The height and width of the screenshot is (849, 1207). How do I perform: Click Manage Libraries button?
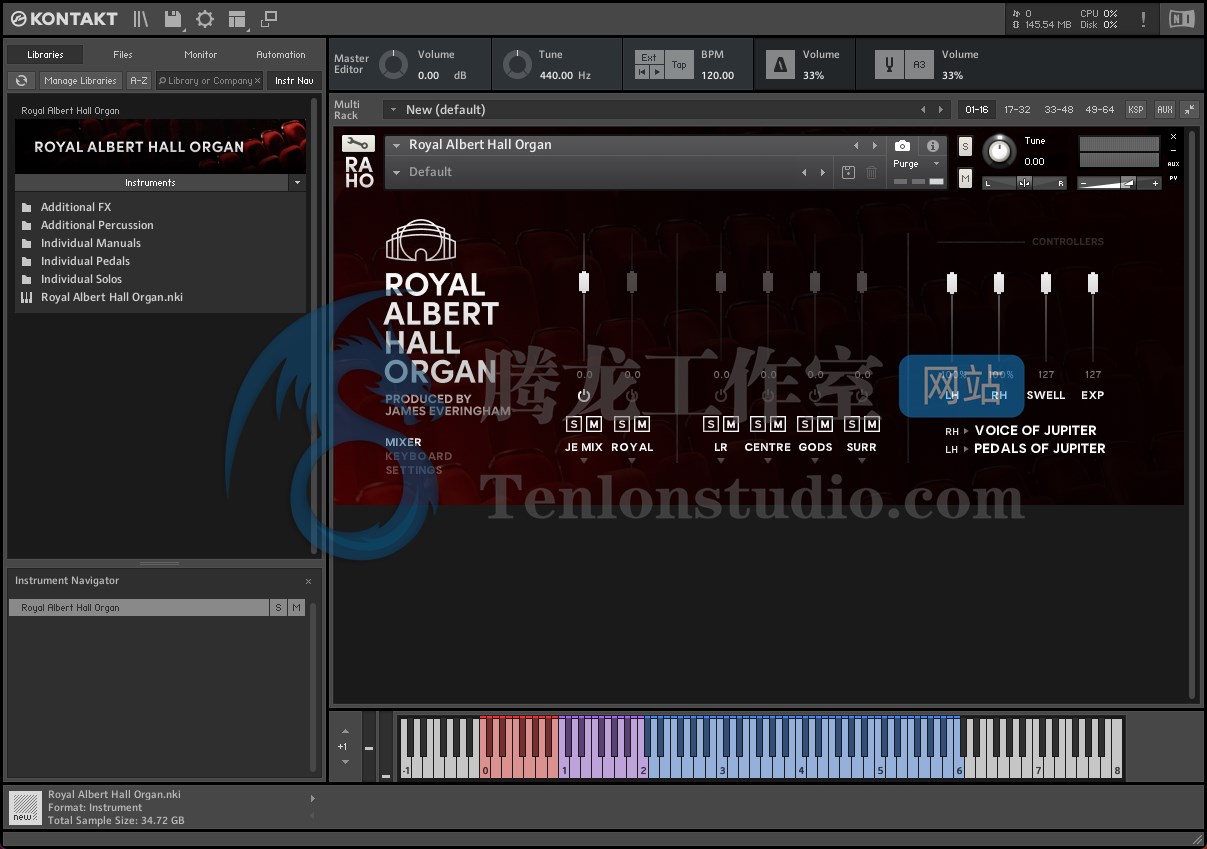point(81,81)
